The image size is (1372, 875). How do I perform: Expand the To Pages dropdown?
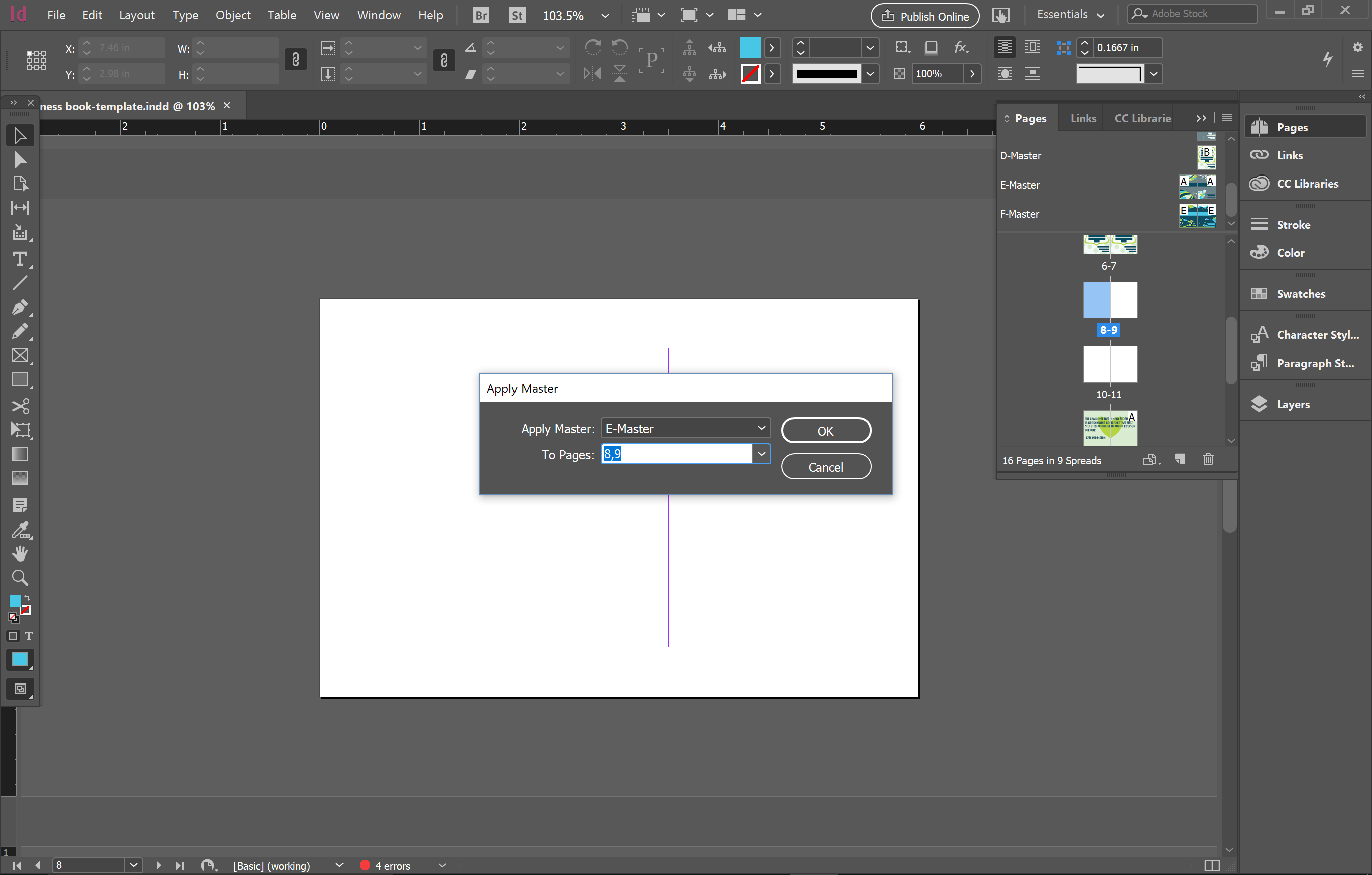click(x=761, y=454)
